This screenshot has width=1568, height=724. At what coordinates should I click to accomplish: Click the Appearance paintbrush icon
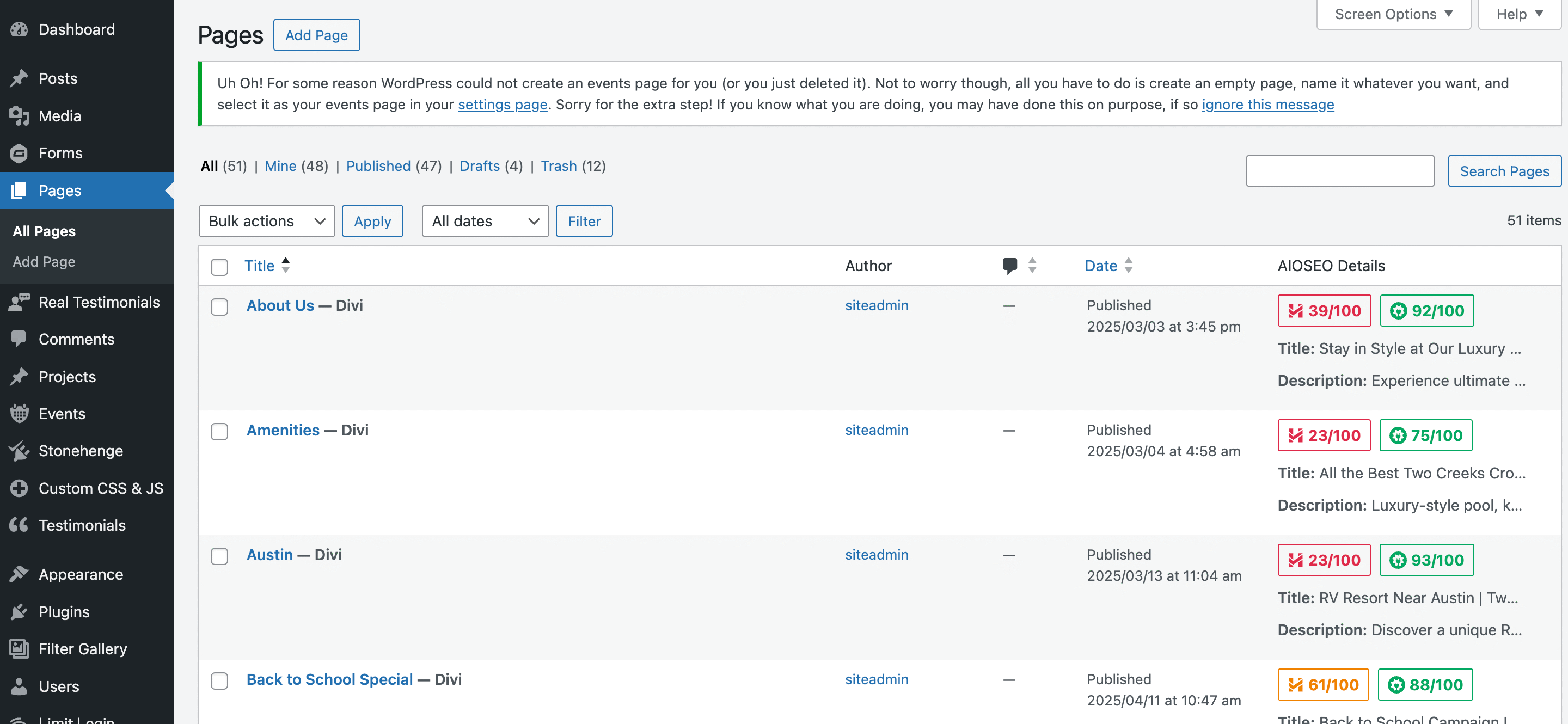tap(19, 574)
